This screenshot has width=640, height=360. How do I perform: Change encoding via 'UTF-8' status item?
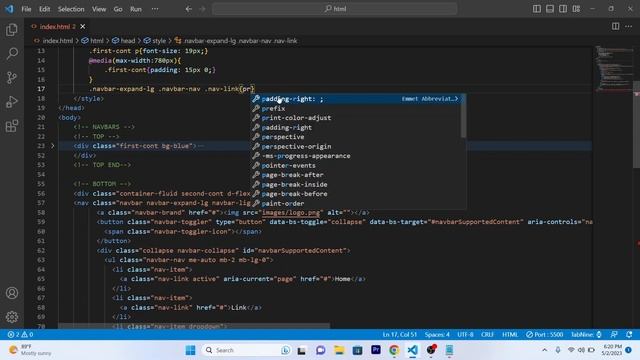click(x=465, y=335)
